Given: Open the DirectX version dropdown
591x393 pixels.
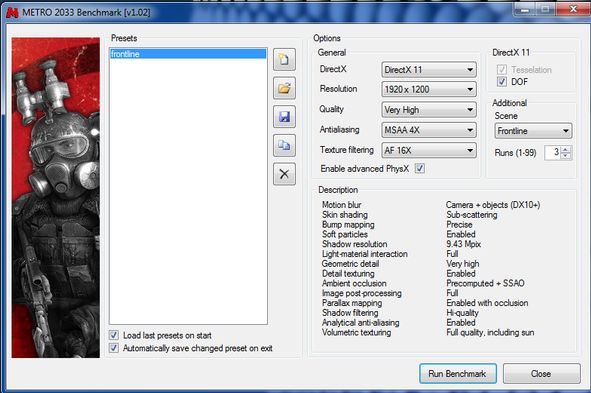Looking at the screenshot, I should pyautogui.click(x=429, y=70).
